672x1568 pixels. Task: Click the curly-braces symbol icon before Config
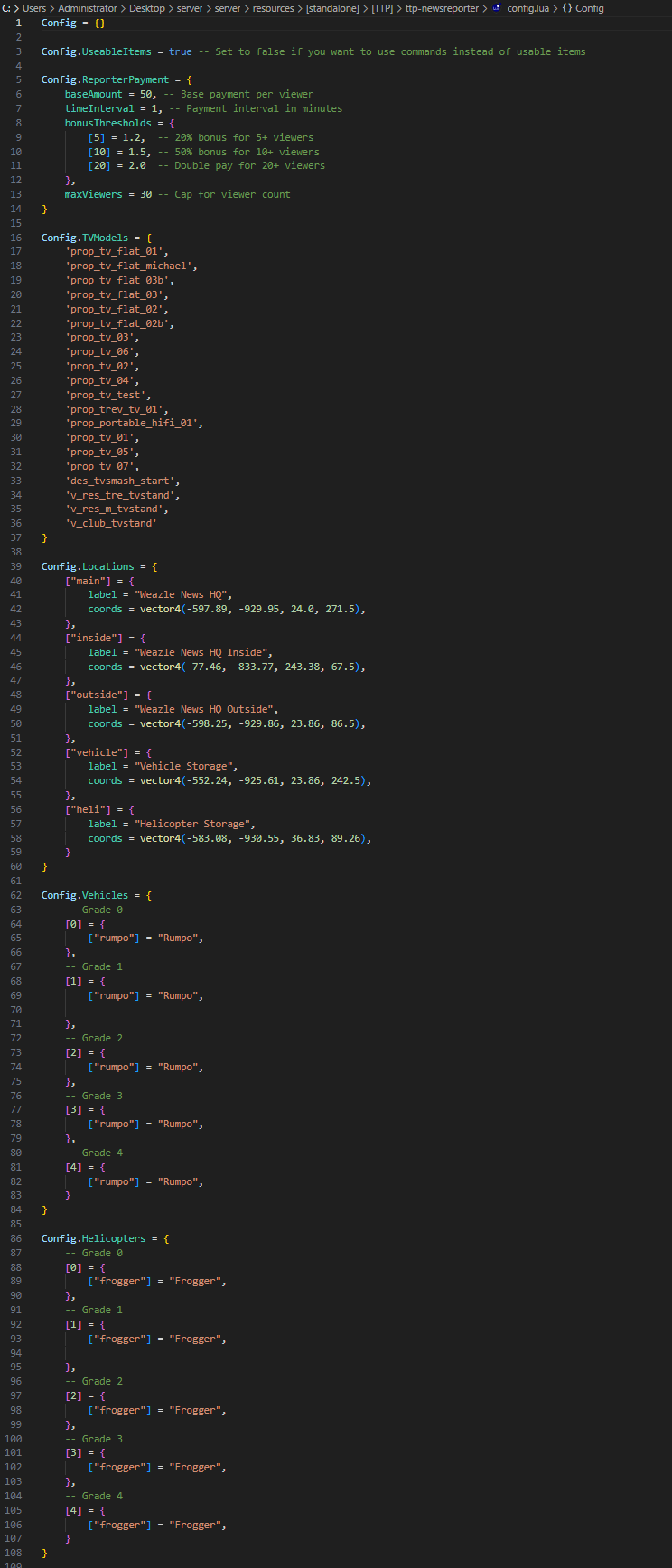[x=566, y=8]
